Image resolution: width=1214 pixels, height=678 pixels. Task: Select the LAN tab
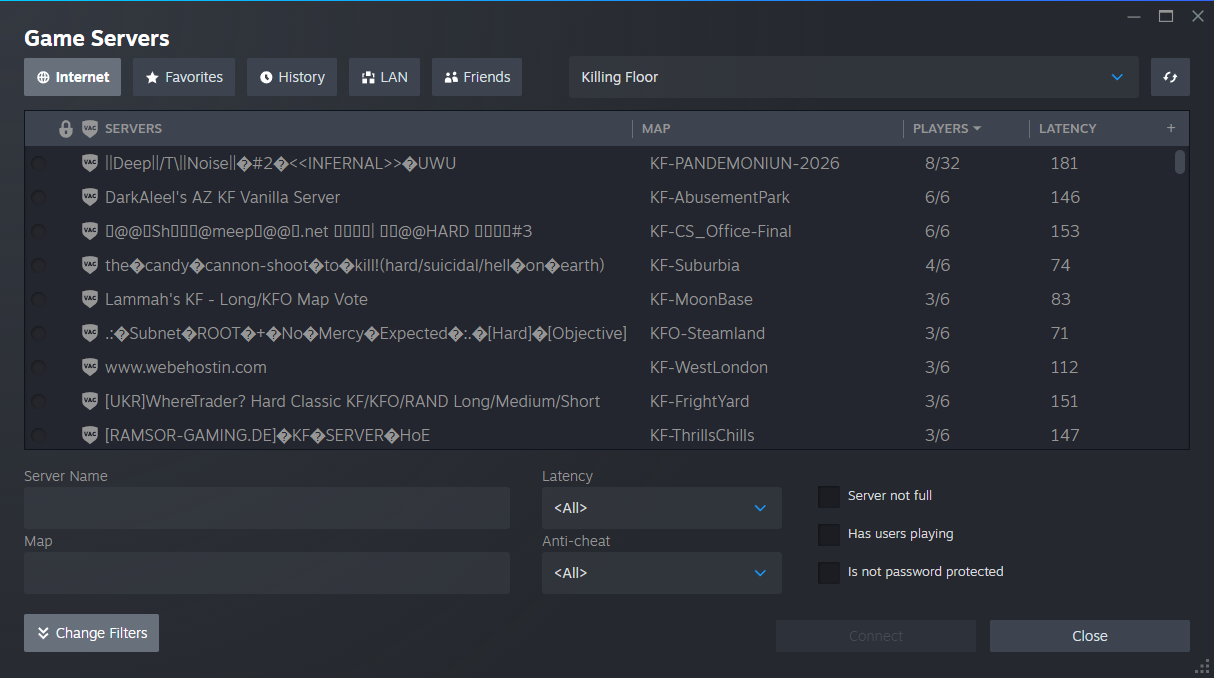384,77
